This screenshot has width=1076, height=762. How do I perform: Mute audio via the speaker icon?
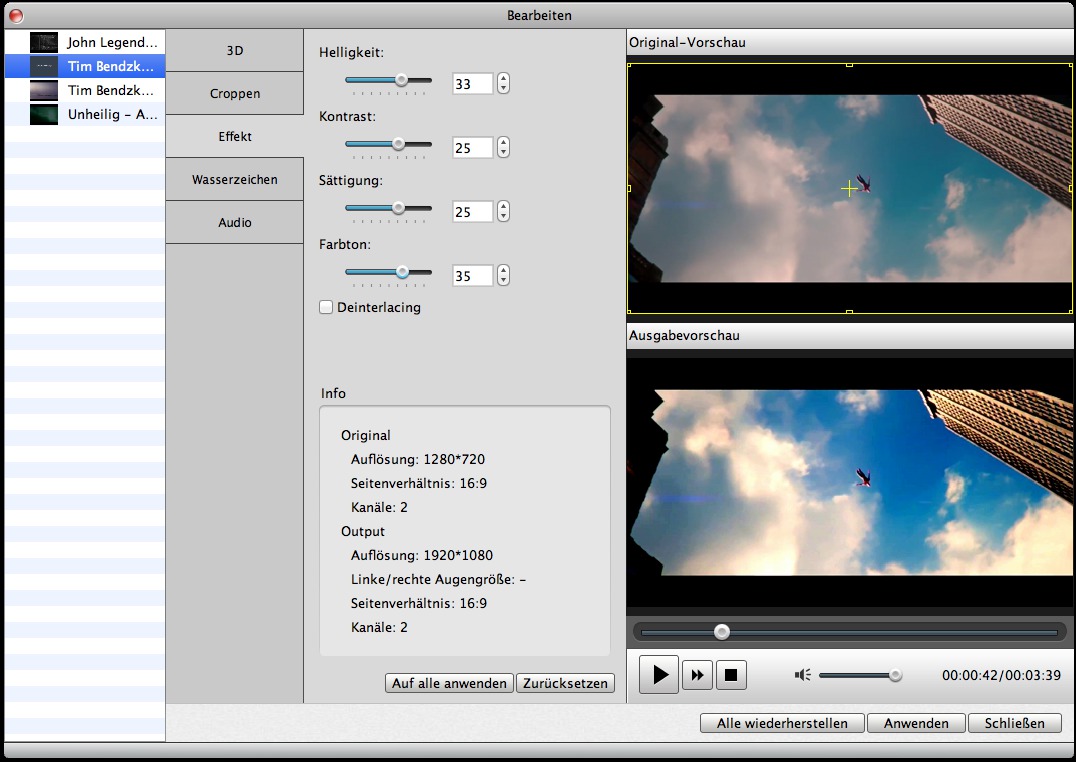coord(802,675)
